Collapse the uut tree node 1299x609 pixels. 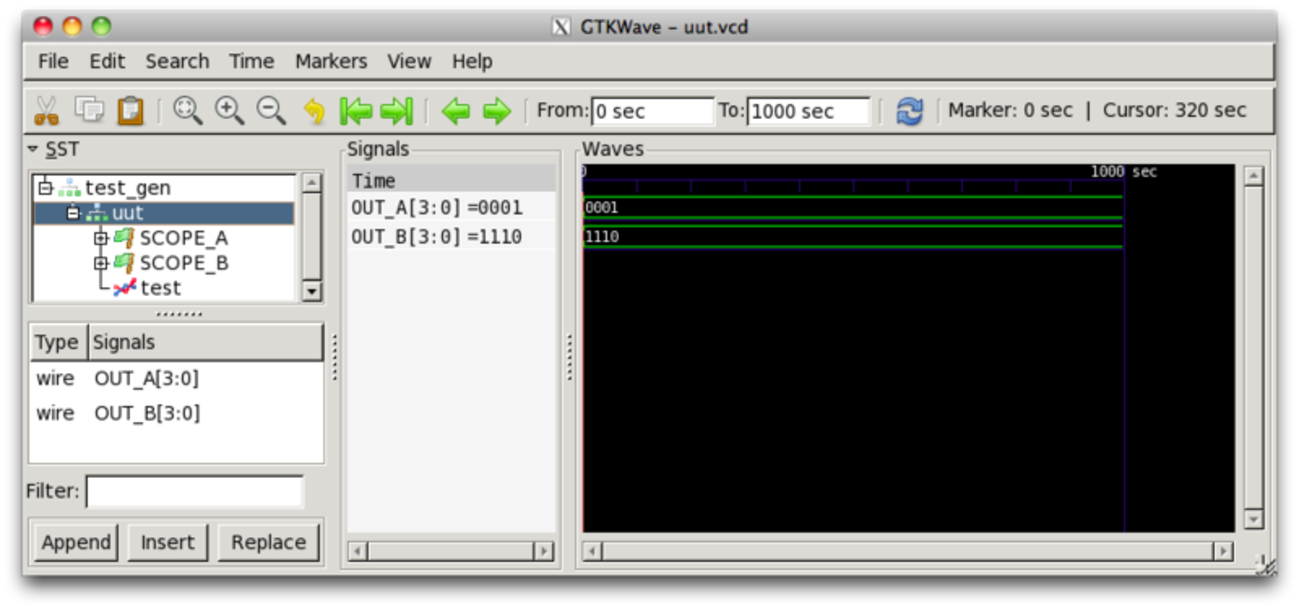[73, 213]
